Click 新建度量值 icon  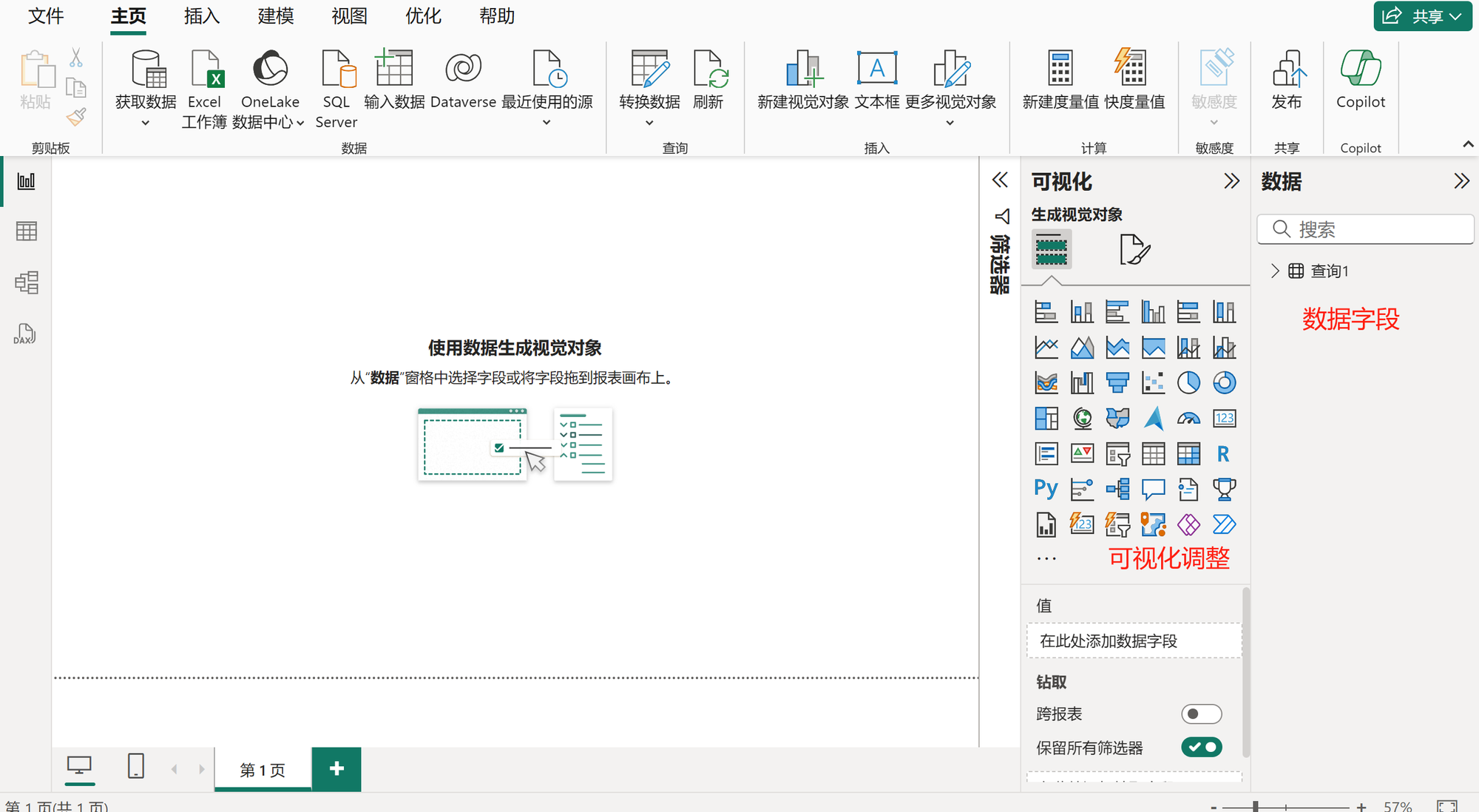pos(1060,80)
